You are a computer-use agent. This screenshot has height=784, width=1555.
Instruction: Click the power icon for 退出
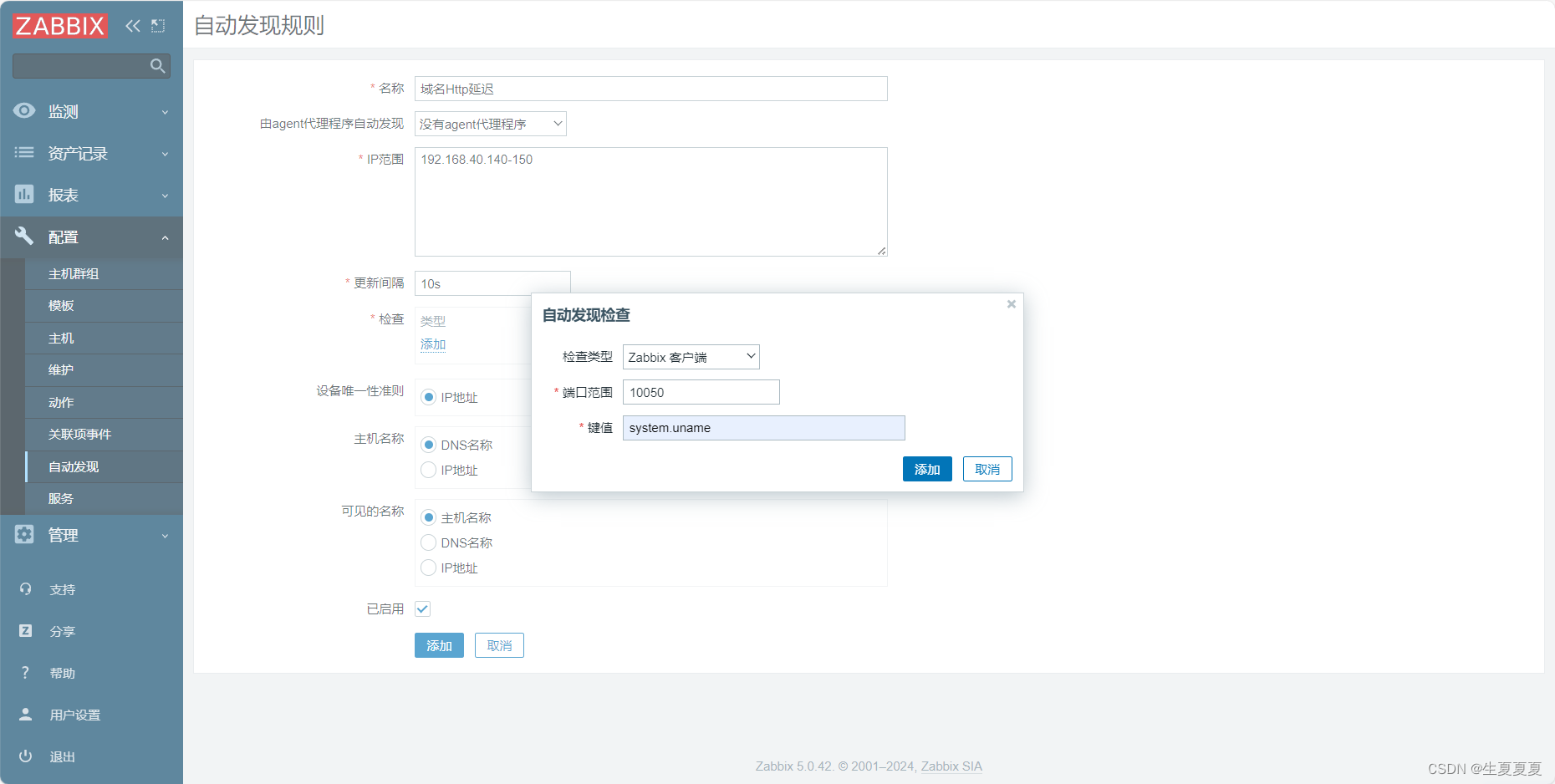25,756
